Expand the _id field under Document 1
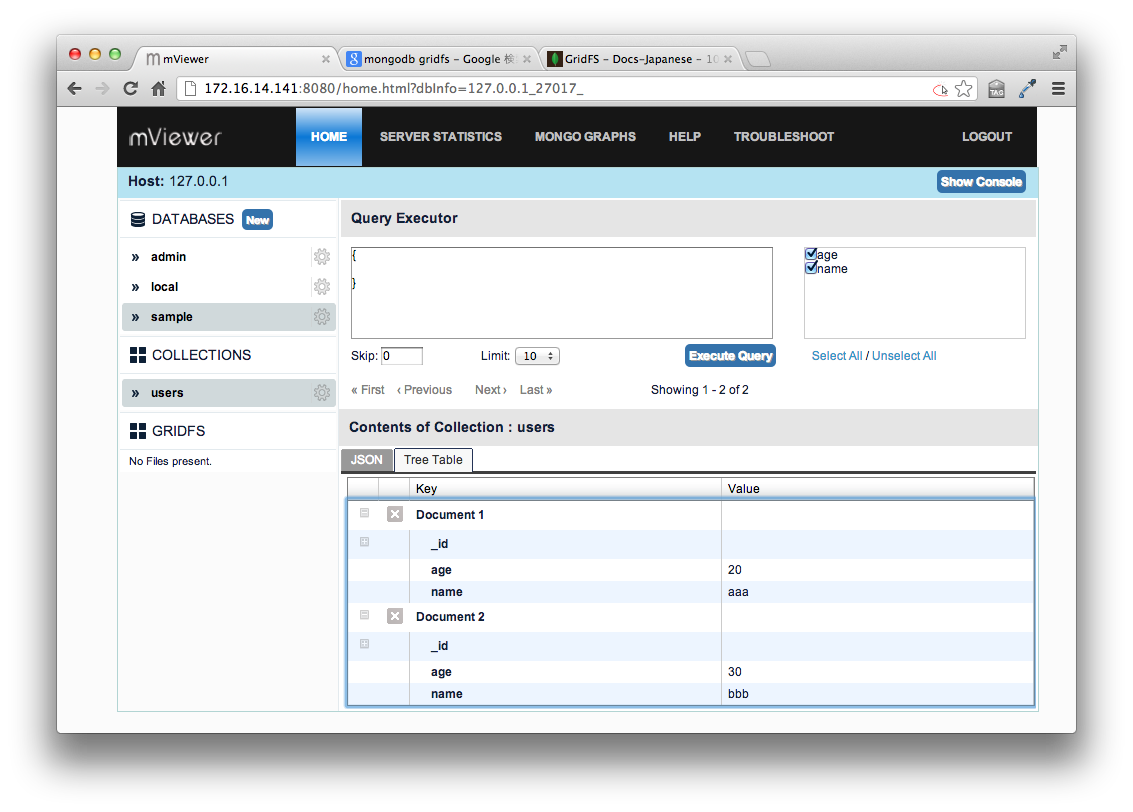 point(364,542)
